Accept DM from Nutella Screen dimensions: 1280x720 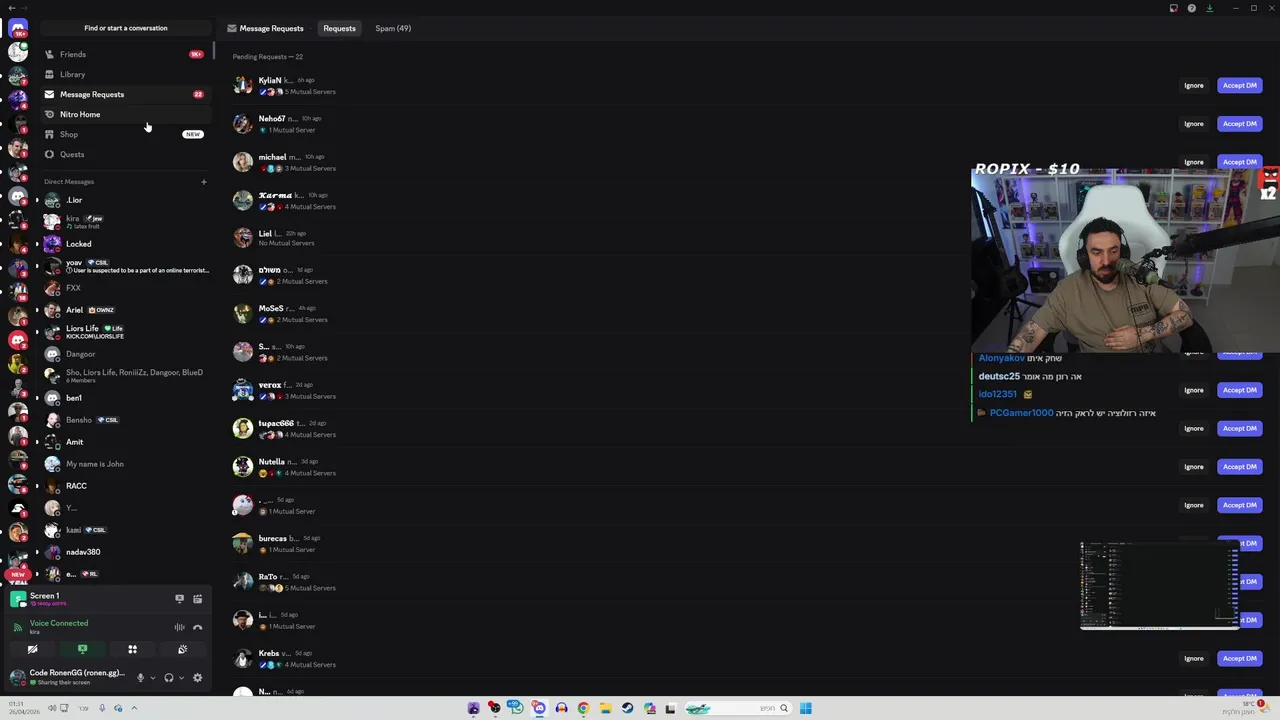1239,466
